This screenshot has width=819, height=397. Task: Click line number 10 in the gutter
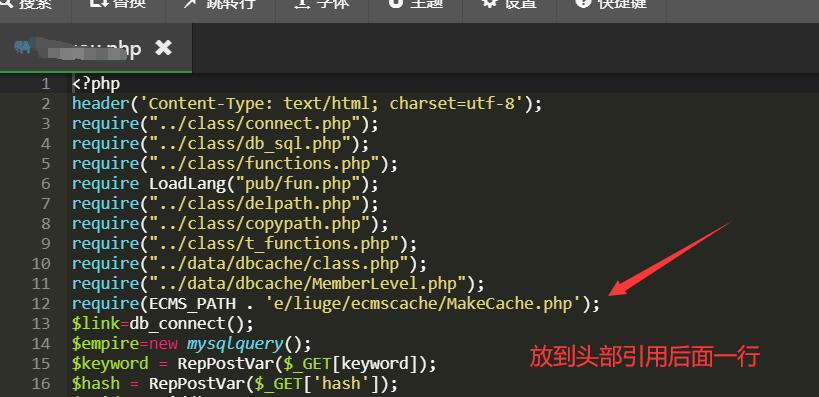pos(41,263)
